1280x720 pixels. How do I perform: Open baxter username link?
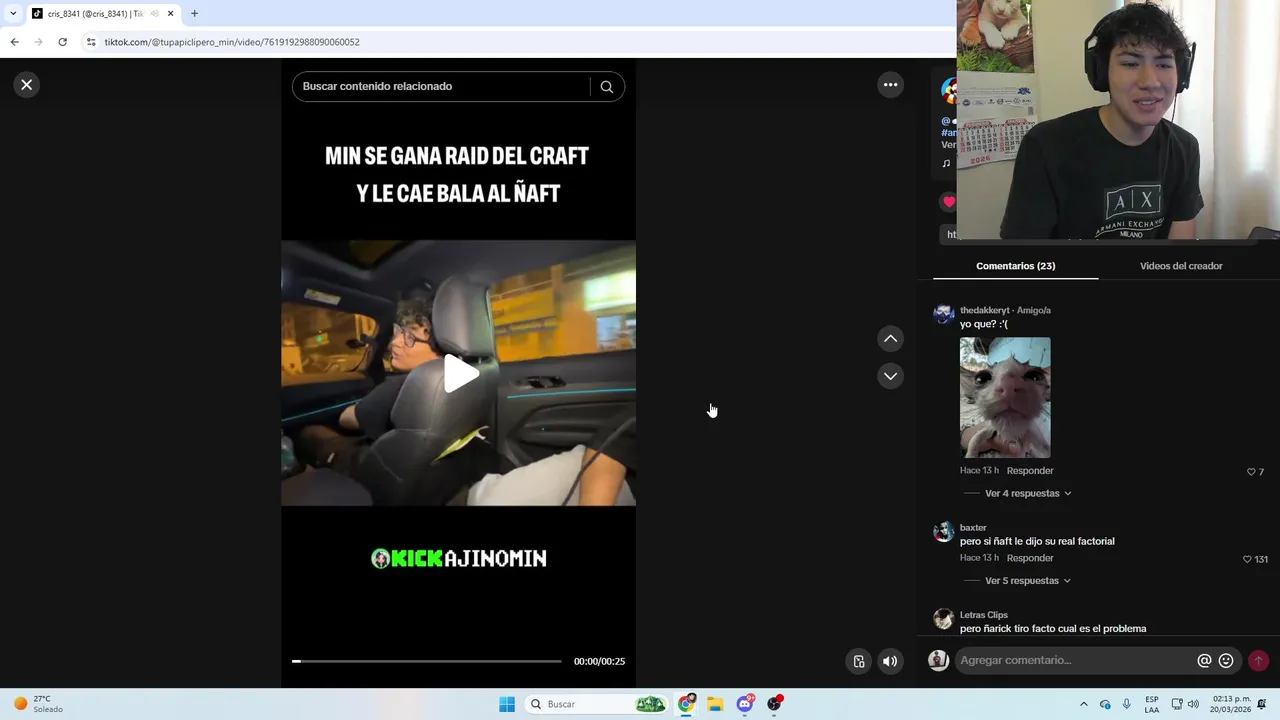coord(973,528)
